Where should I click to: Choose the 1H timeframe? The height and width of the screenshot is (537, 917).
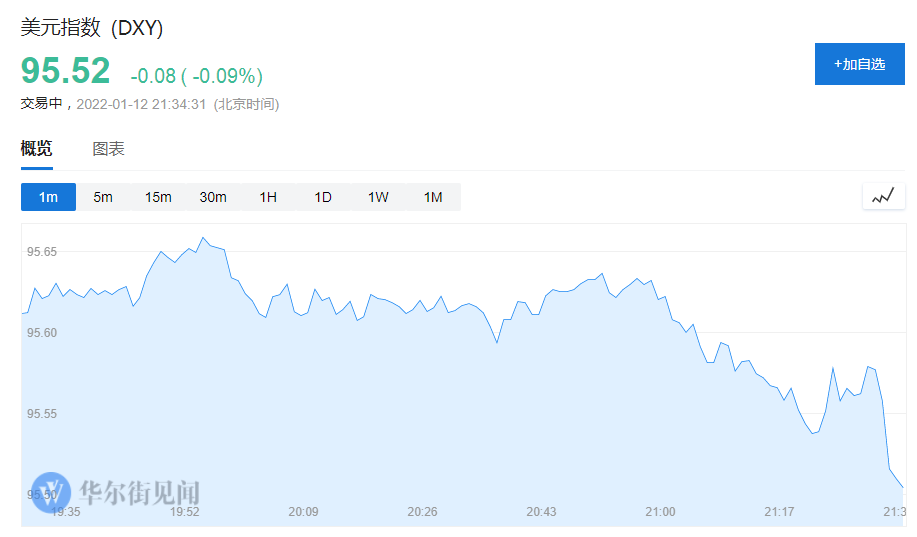(x=268, y=197)
